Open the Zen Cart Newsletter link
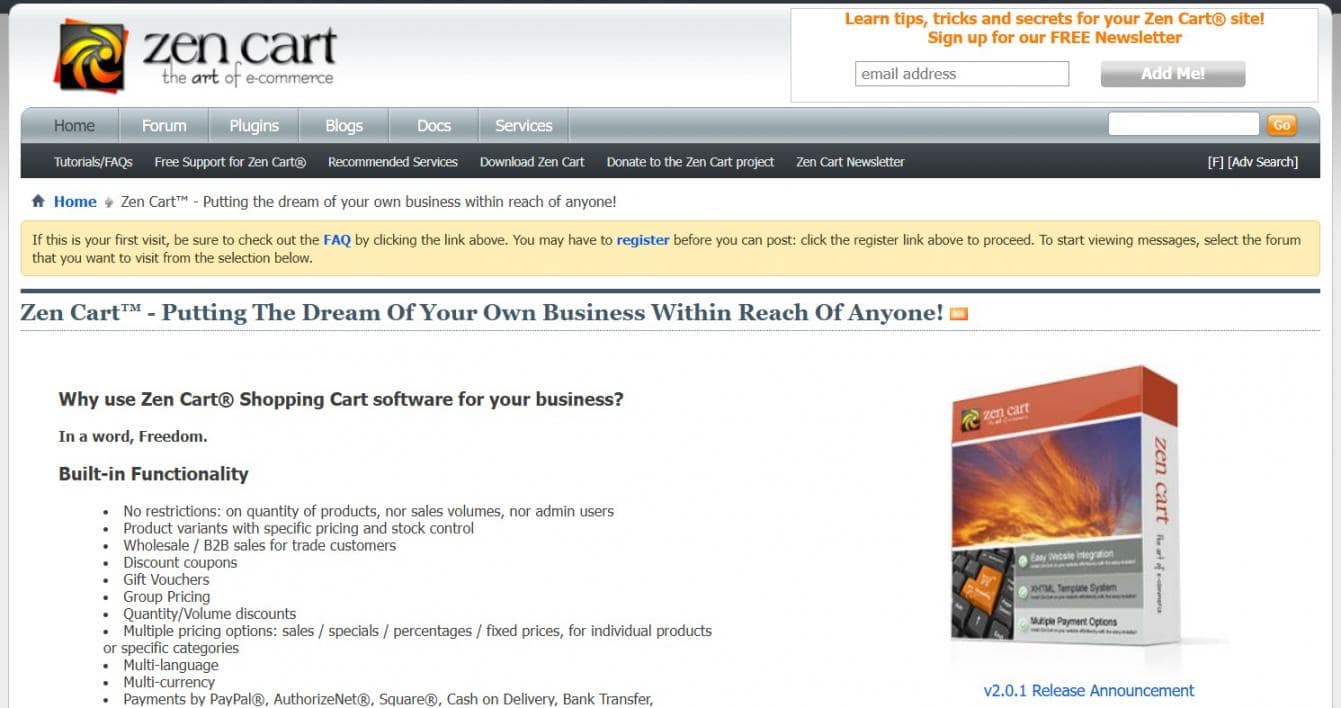 tap(850, 162)
